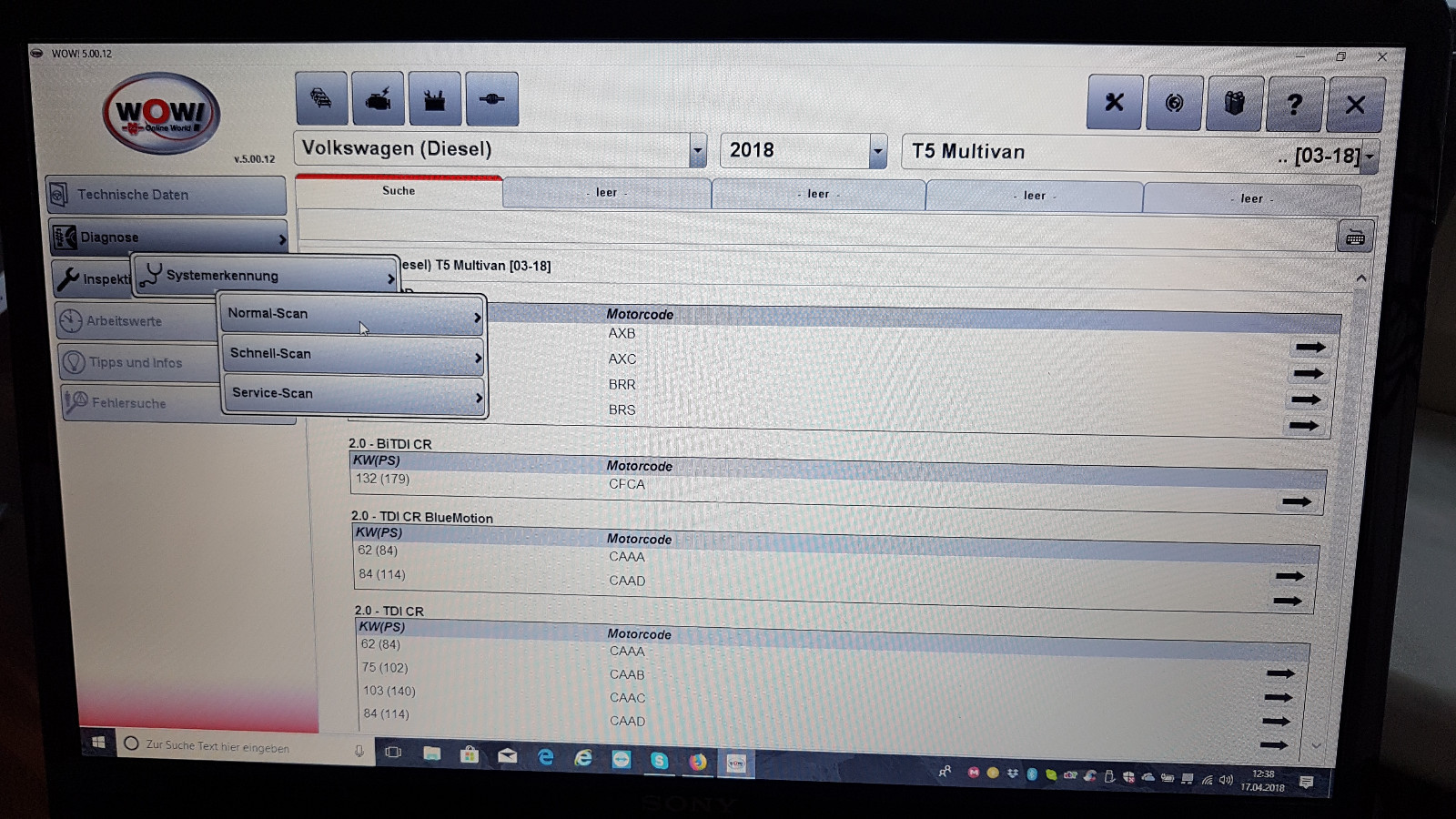Select the third leer tab
The image size is (1456, 819).
(x=1035, y=196)
